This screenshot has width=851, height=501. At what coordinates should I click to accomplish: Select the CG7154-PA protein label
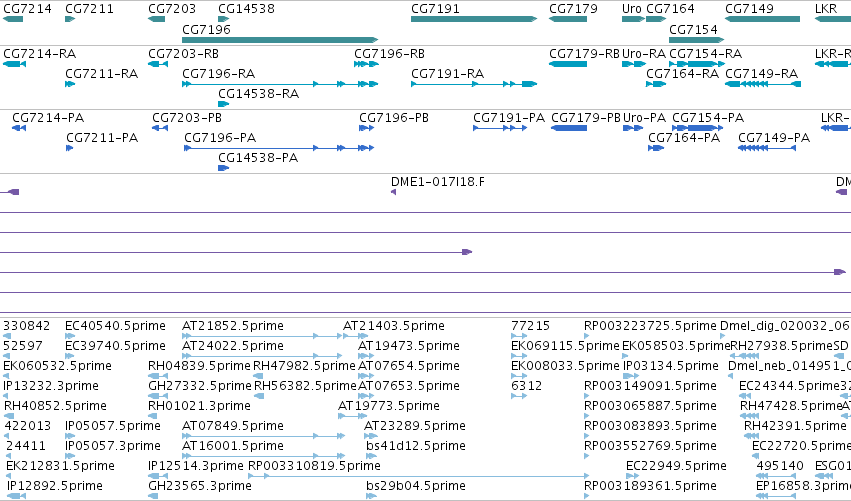pos(708,118)
